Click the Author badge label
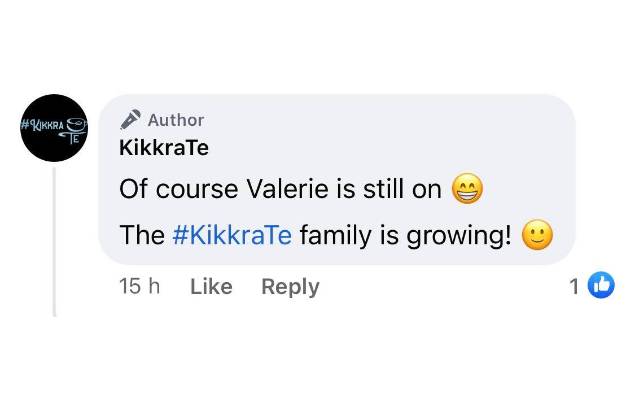 click(175, 120)
